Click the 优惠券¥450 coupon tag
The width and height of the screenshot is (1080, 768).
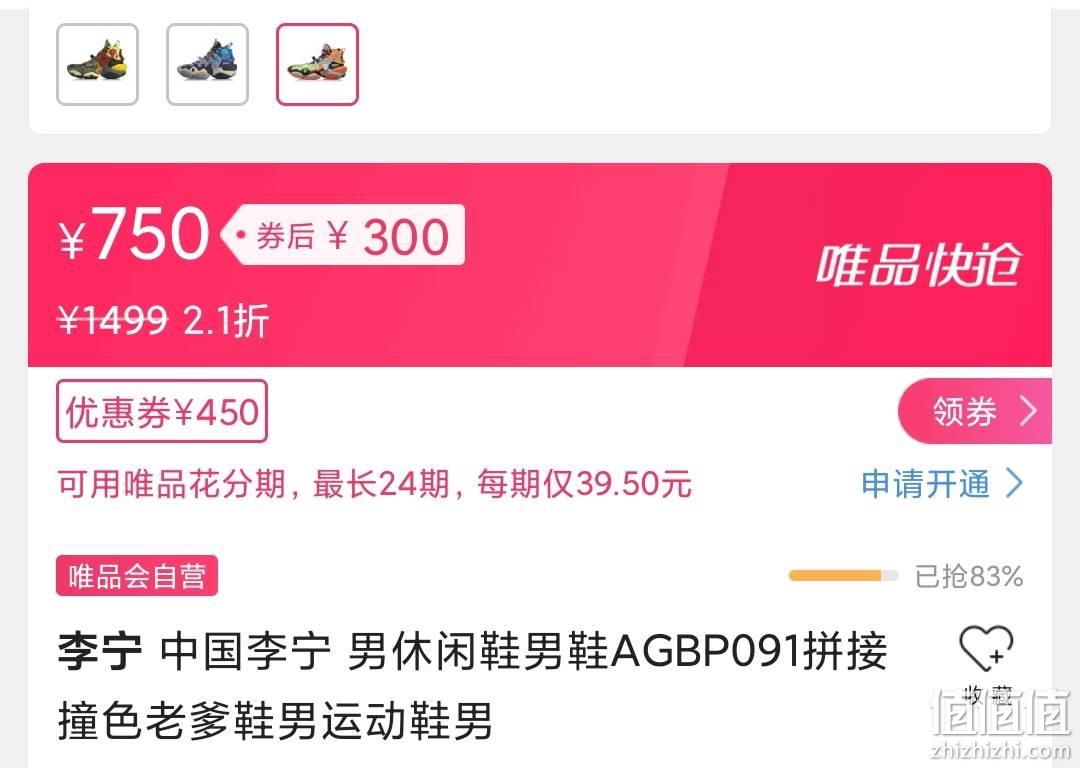click(x=162, y=411)
